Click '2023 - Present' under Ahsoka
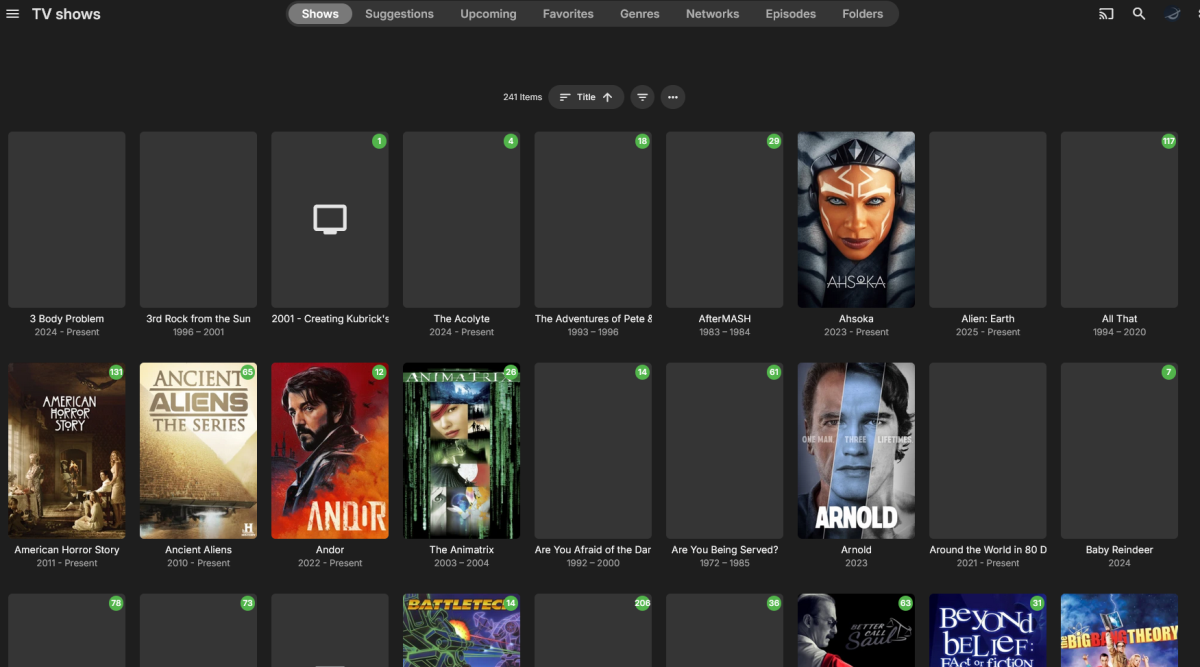Image resolution: width=1200 pixels, height=667 pixels. [856, 332]
